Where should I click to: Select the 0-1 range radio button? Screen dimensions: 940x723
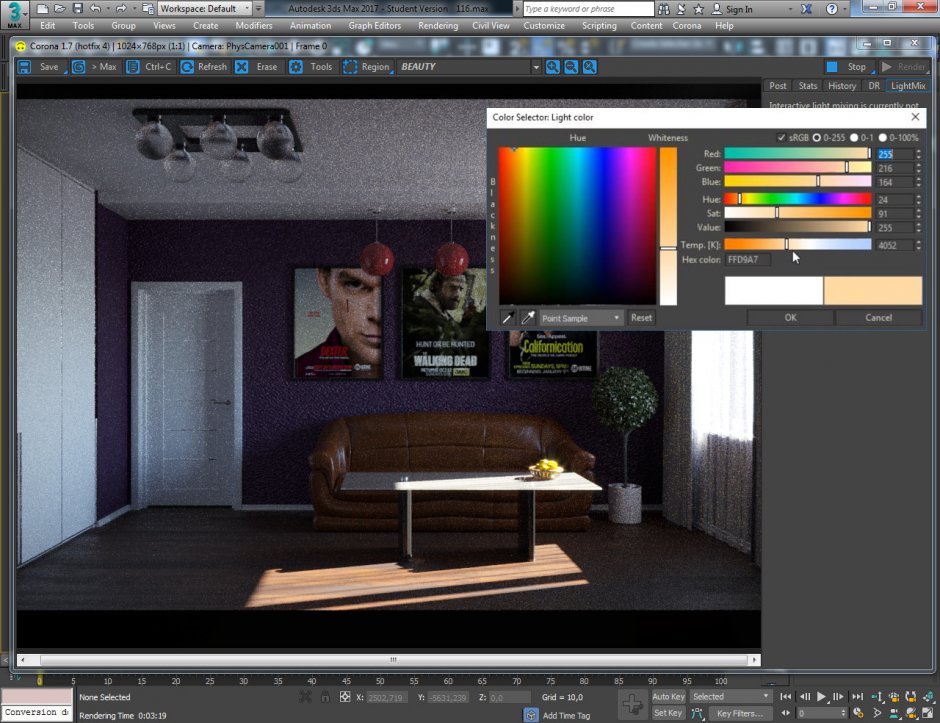(x=854, y=138)
